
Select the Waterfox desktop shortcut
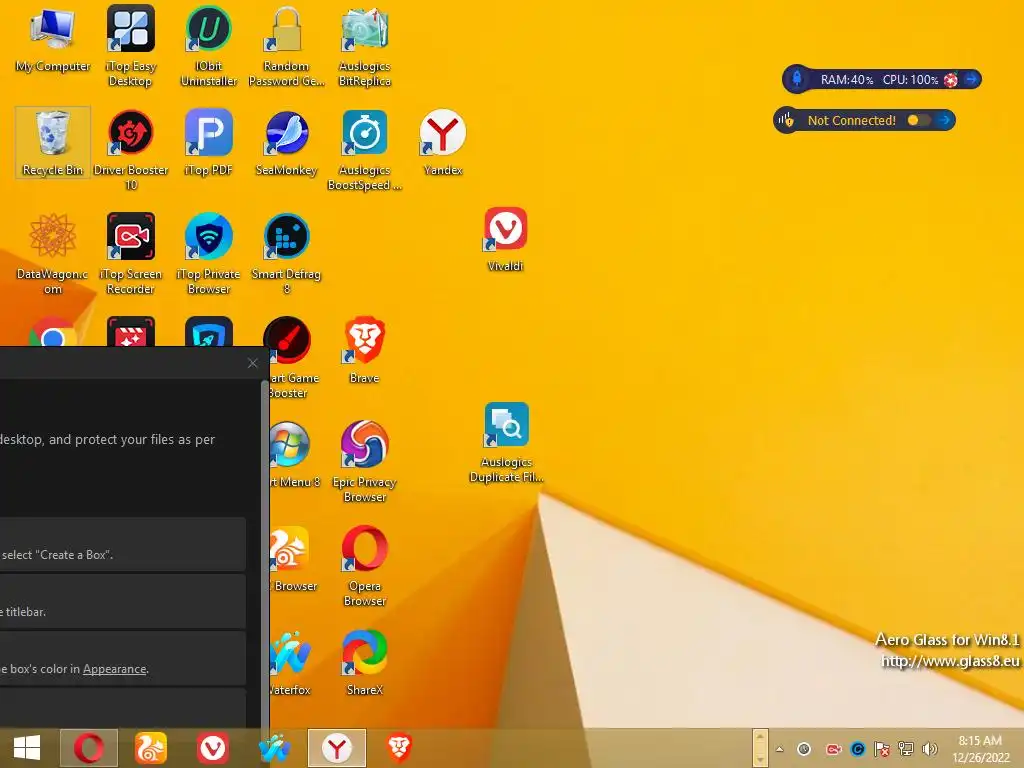(290, 662)
